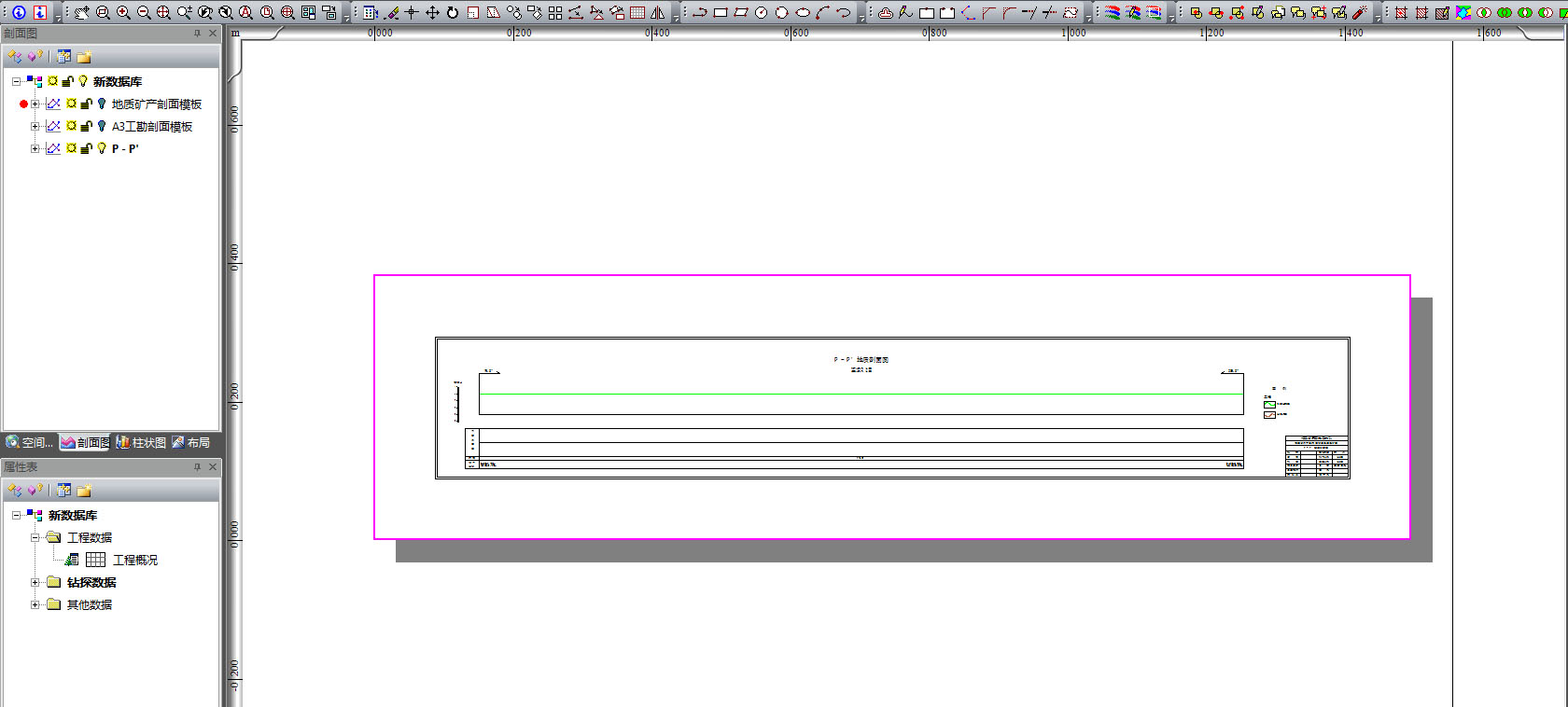Select the move cross-arrows tool
Viewport: 1568px width, 707px height.
pyautogui.click(x=432, y=12)
